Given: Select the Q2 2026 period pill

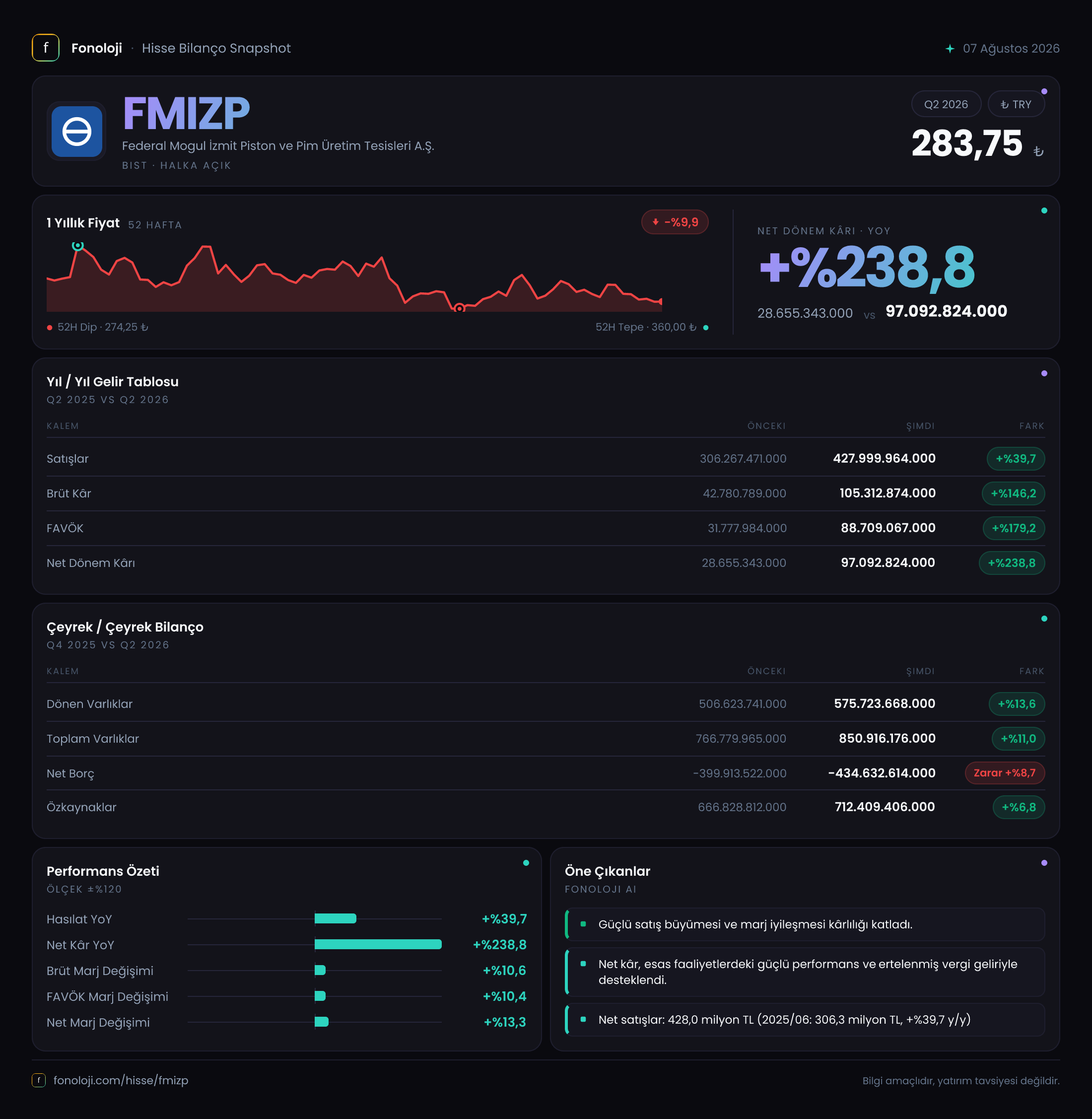Looking at the screenshot, I should tap(946, 104).
